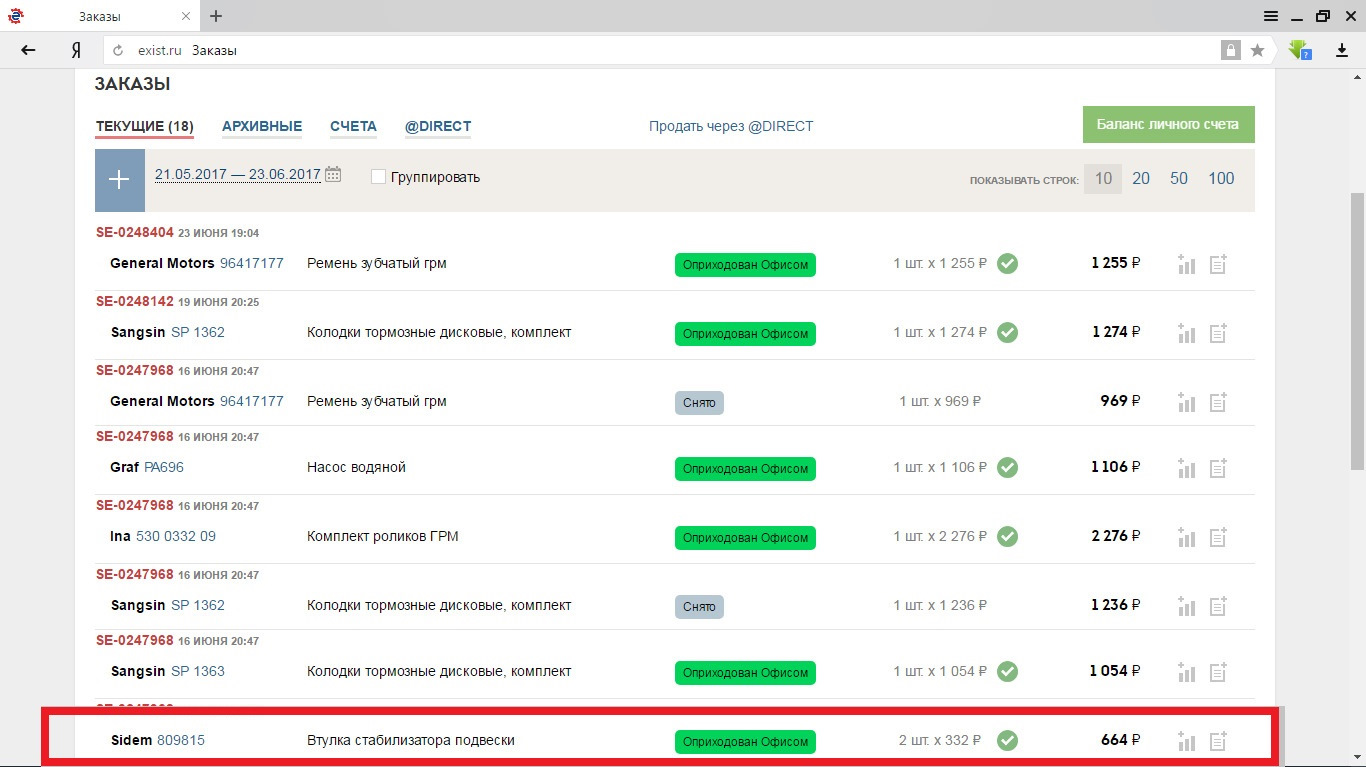The width and height of the screenshot is (1366, 767).
Task: Click the address bar lock icon
Action: pos(1230,50)
